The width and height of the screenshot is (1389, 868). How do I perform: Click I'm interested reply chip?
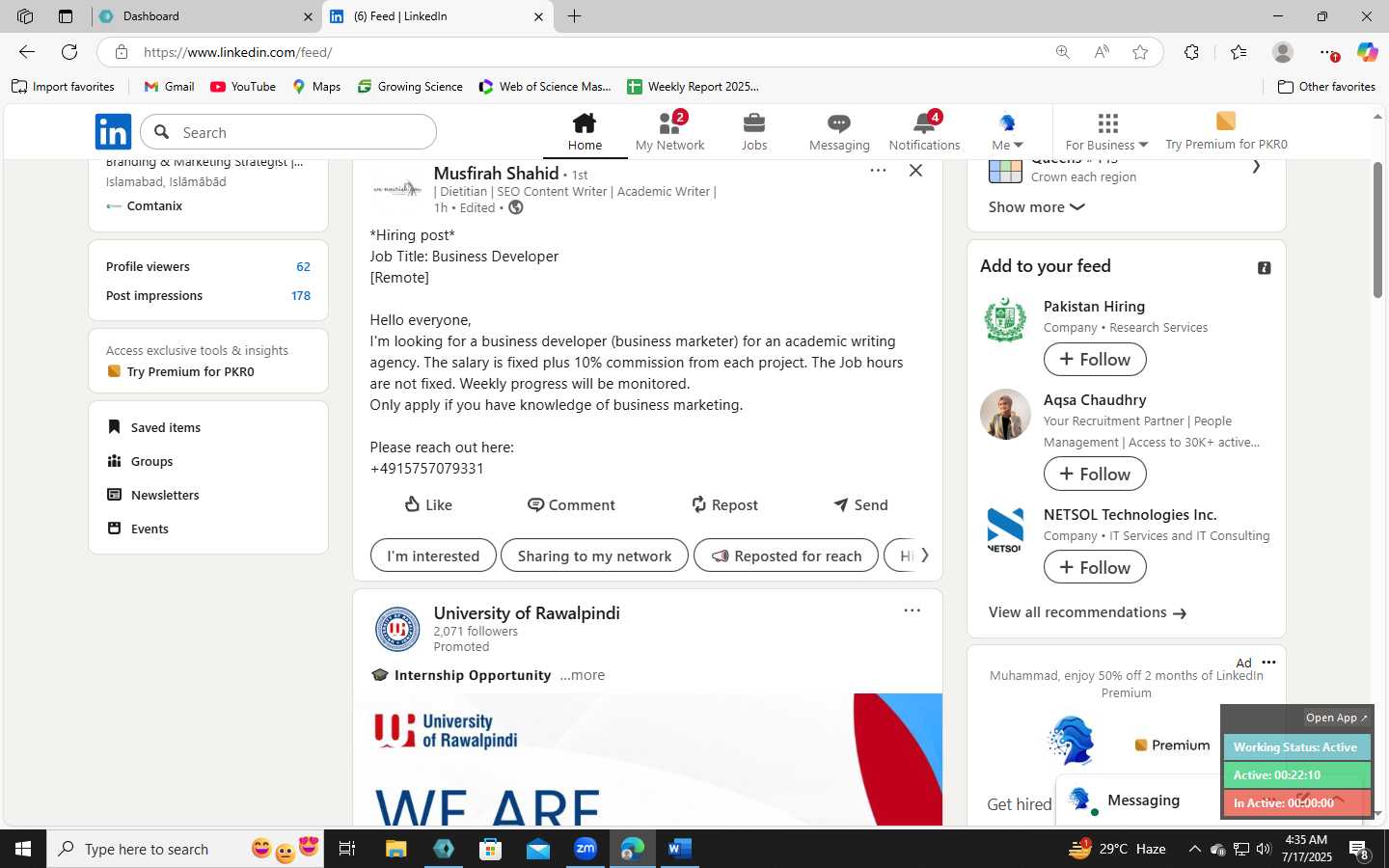pyautogui.click(x=433, y=556)
